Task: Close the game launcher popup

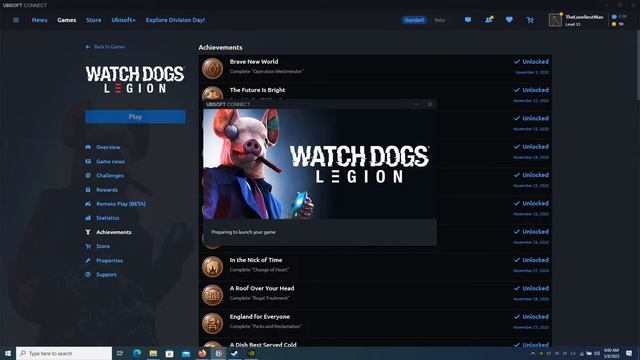Action: (x=430, y=104)
